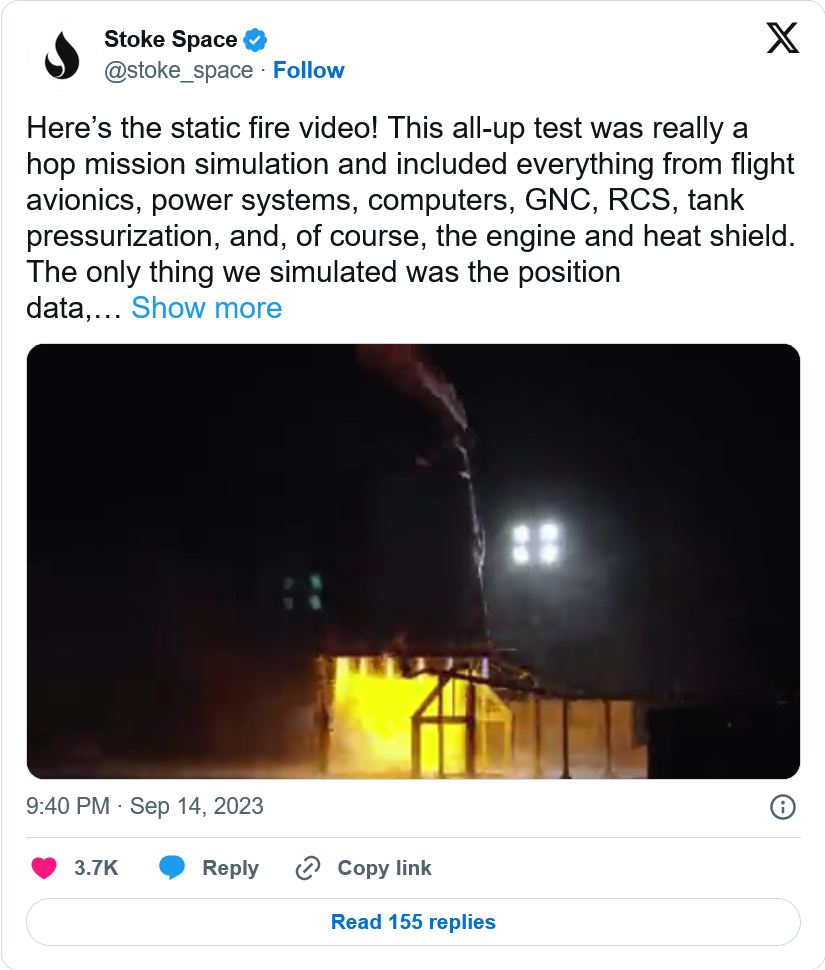
Task: Click the chain link copy icon
Action: click(x=307, y=868)
